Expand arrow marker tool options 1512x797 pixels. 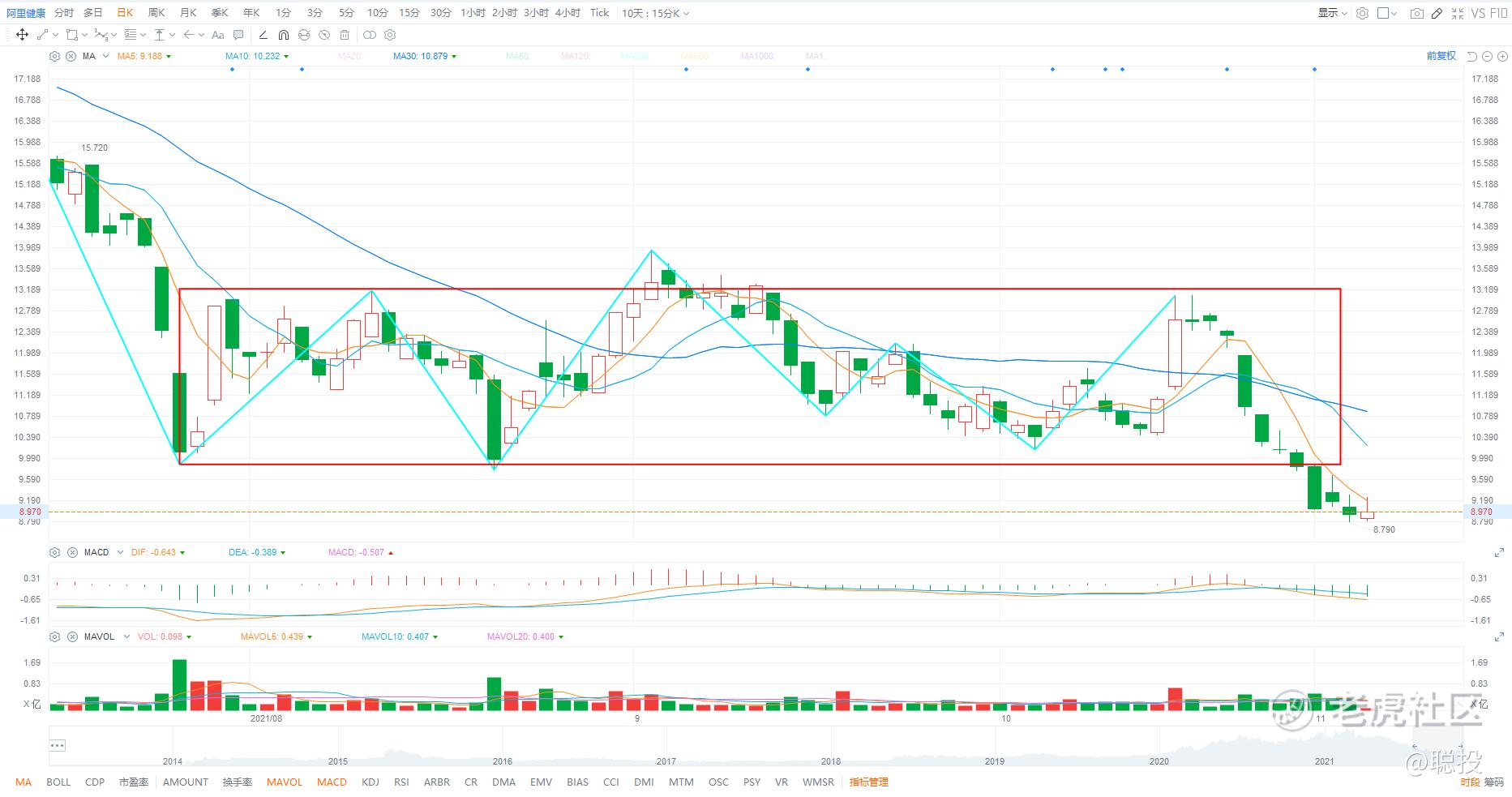click(202, 35)
